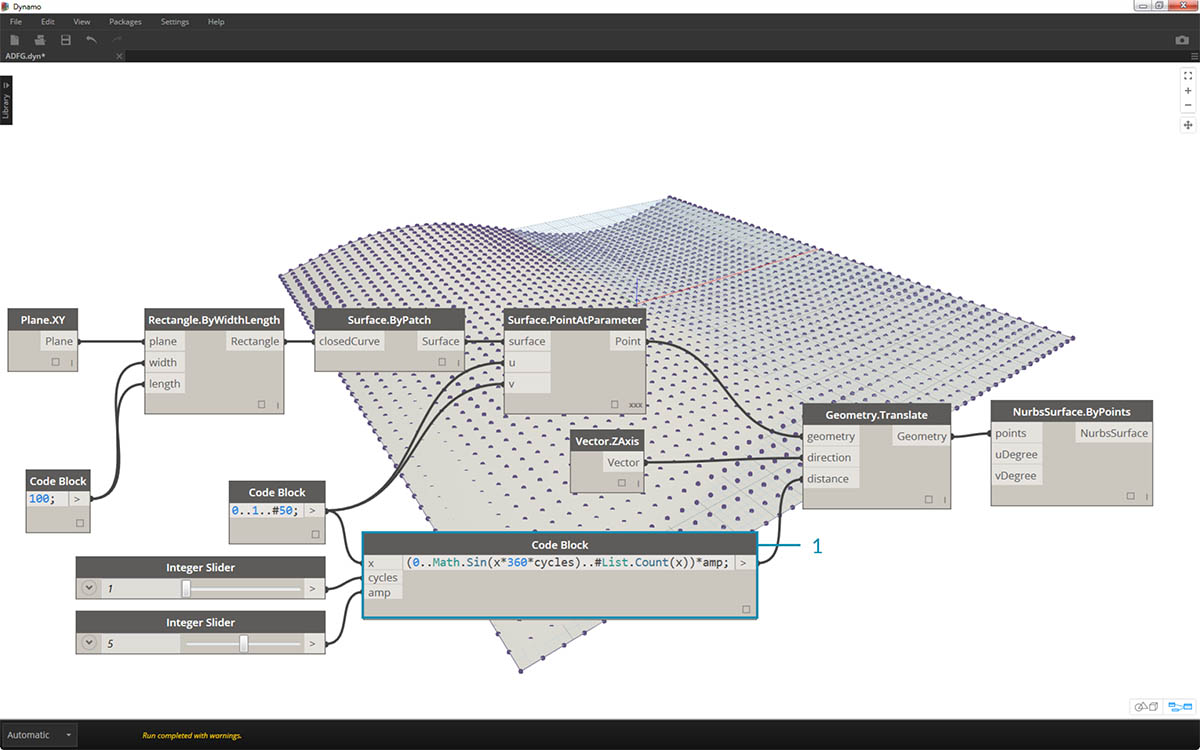Expand the second Integer Slider settings chevron
Image resolution: width=1200 pixels, height=750 pixels.
point(90,644)
